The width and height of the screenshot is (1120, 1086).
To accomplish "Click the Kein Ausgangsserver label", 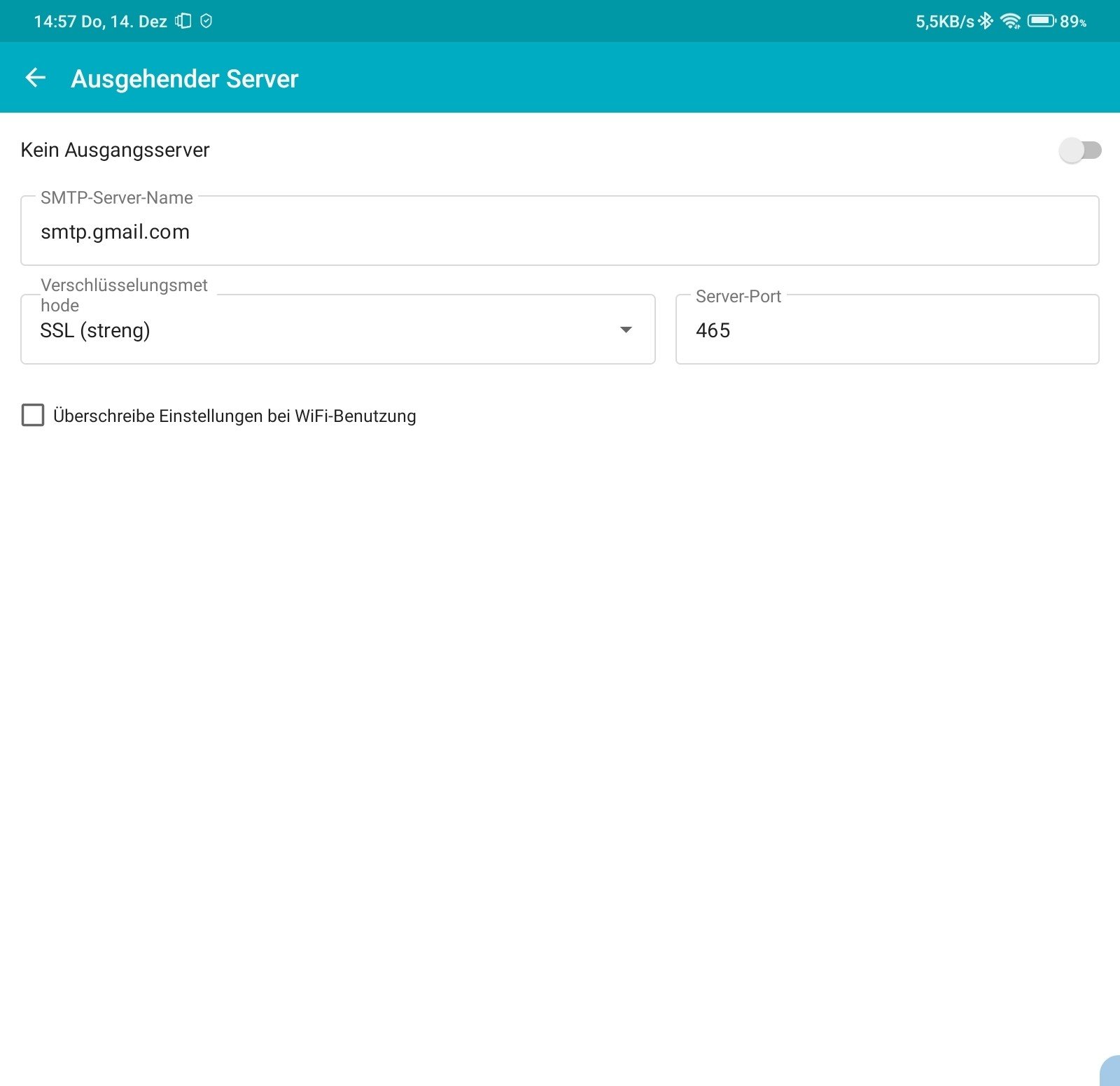I will (x=115, y=150).
